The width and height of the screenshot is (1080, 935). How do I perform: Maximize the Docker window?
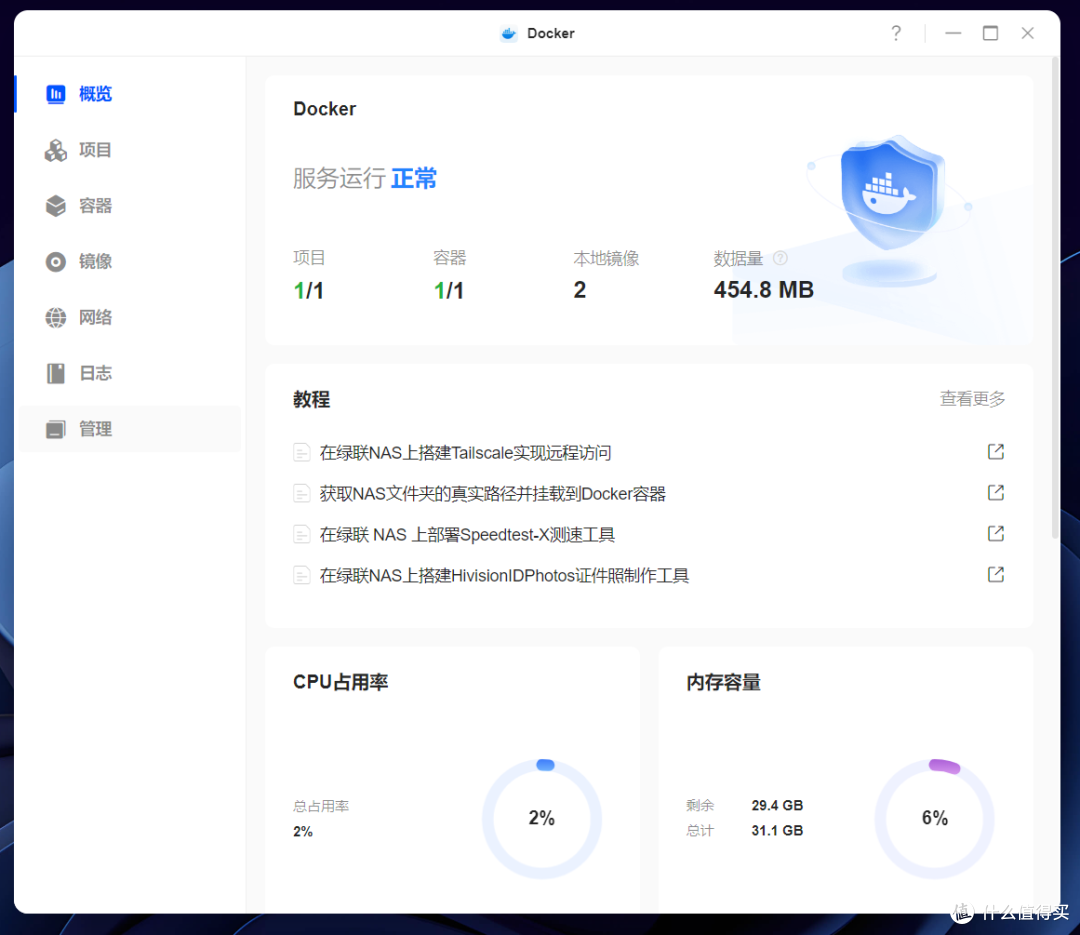click(990, 33)
